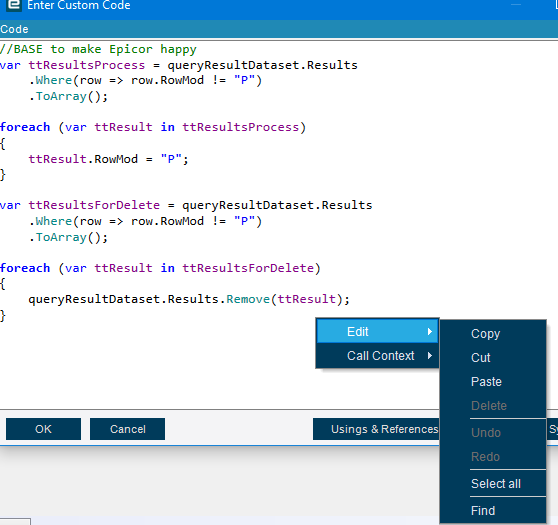Dismiss the dialog with the Cancel button
Screen dimensions: 558x525
coord(127,429)
